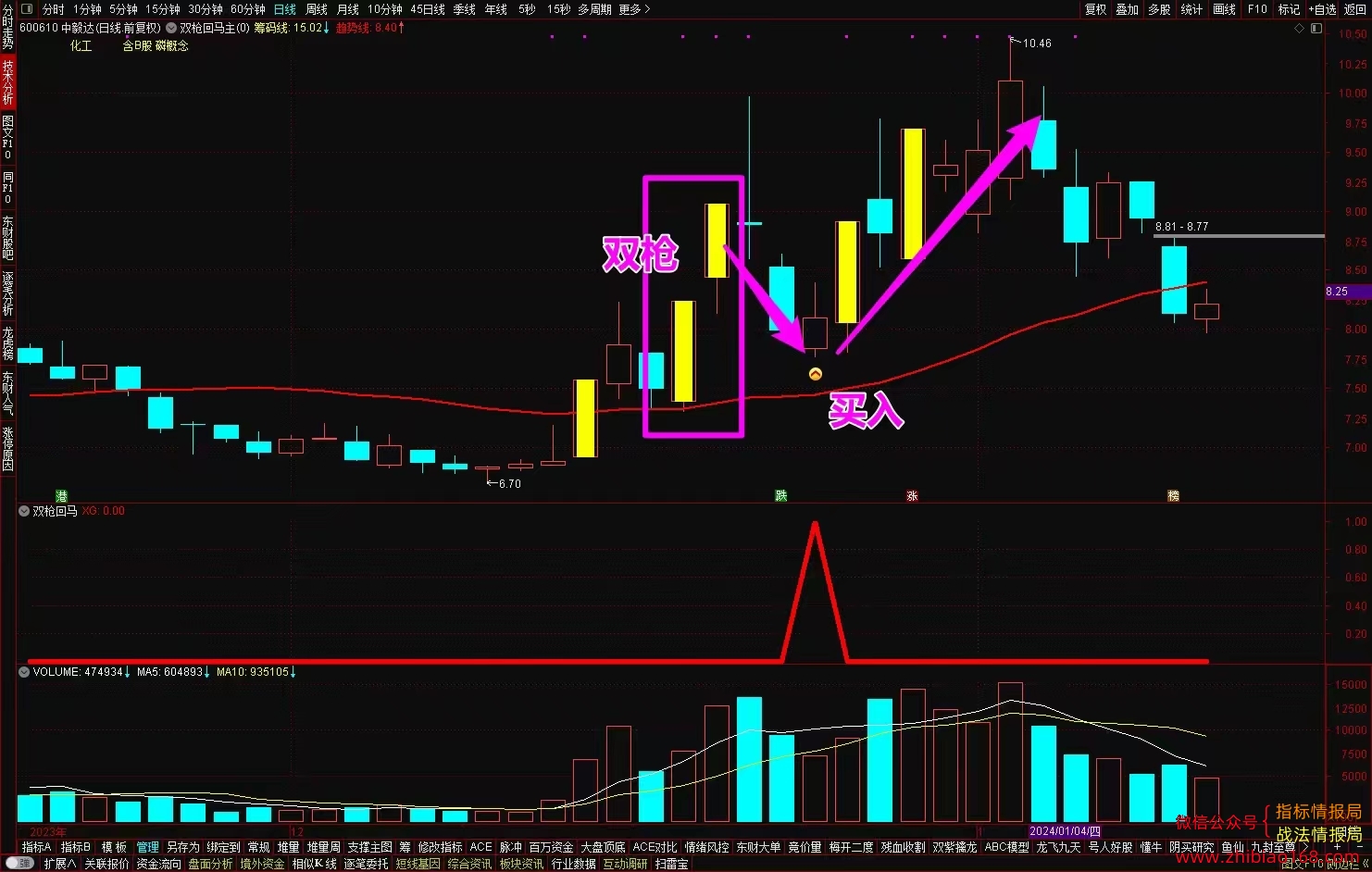Click 标记 mark button

pyautogui.click(x=1289, y=9)
